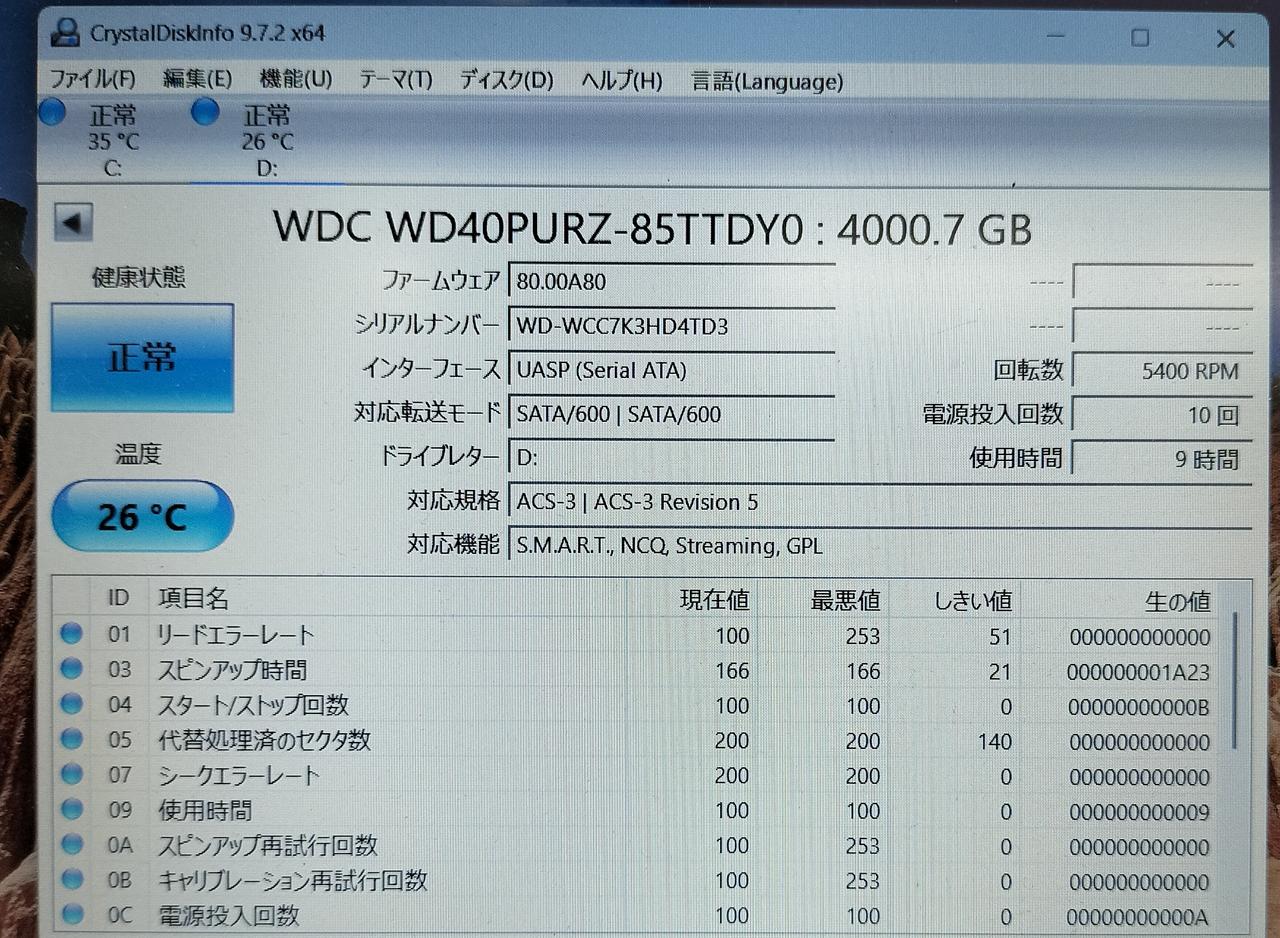Click status orb for スピンアップ時間 row
The width and height of the screenshot is (1280, 938).
71,669
